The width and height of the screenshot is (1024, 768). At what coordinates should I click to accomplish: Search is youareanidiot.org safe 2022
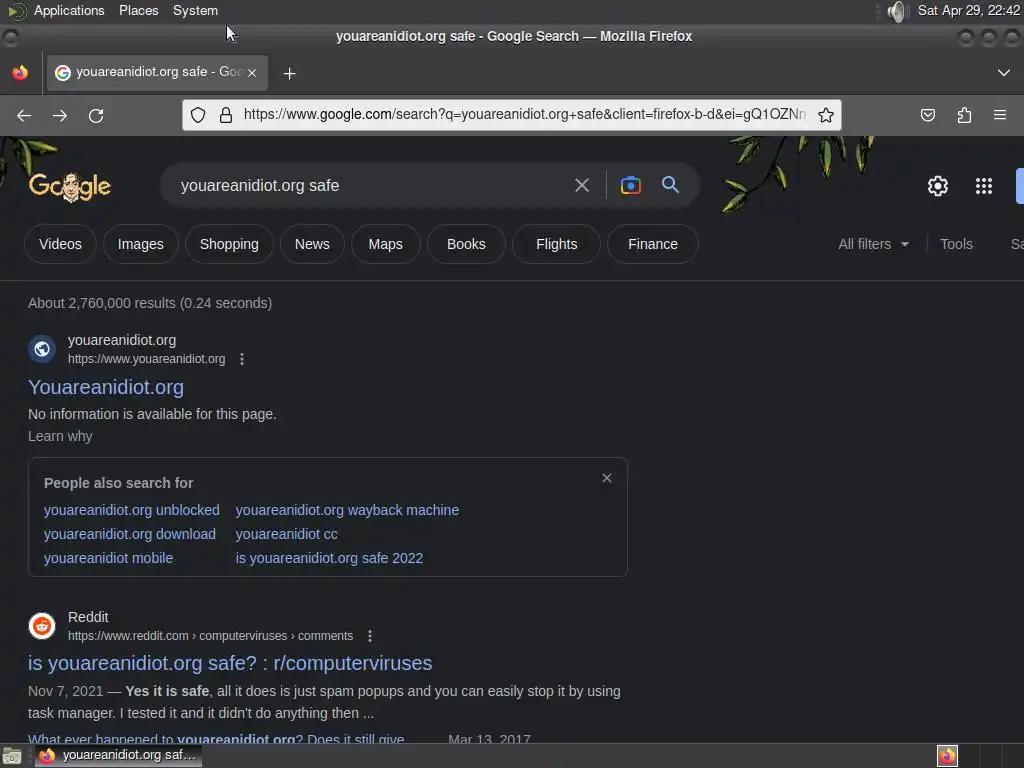pos(329,558)
